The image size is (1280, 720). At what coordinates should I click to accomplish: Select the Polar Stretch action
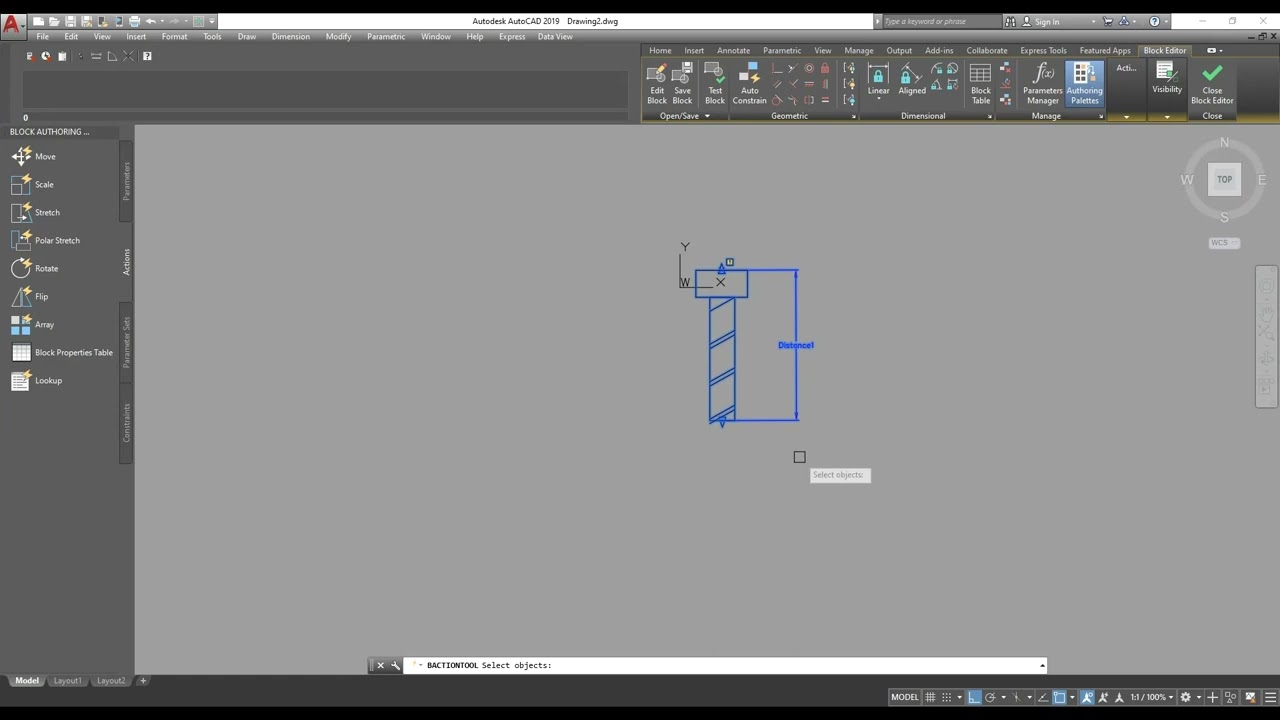tap(46, 240)
